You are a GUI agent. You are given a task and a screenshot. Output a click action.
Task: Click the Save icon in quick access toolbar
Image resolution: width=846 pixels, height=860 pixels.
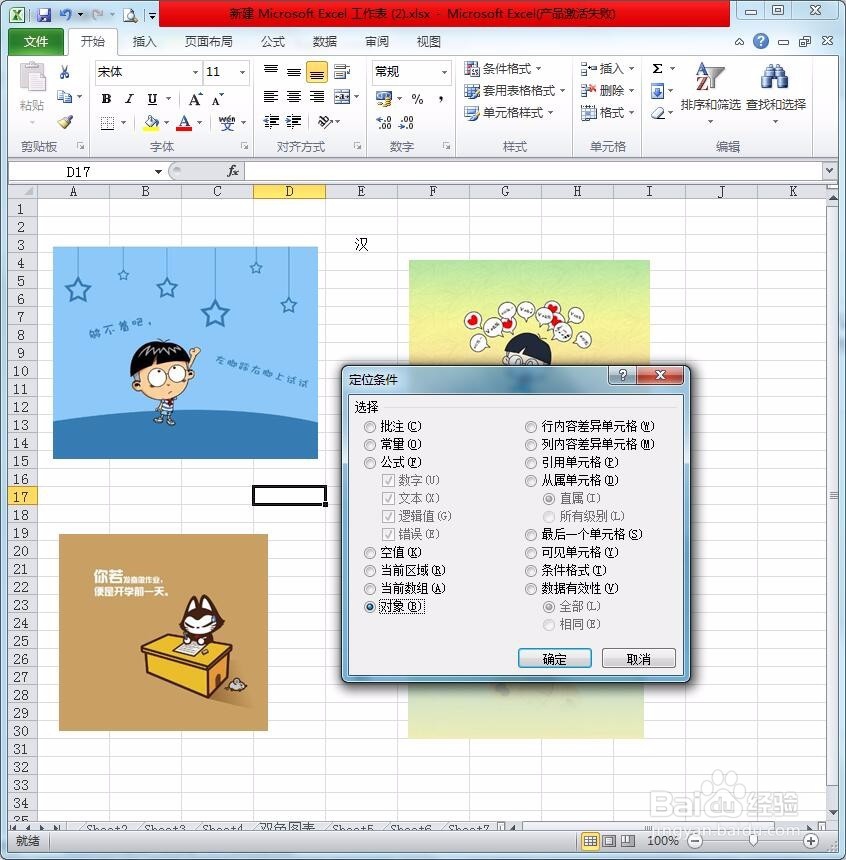tap(43, 15)
